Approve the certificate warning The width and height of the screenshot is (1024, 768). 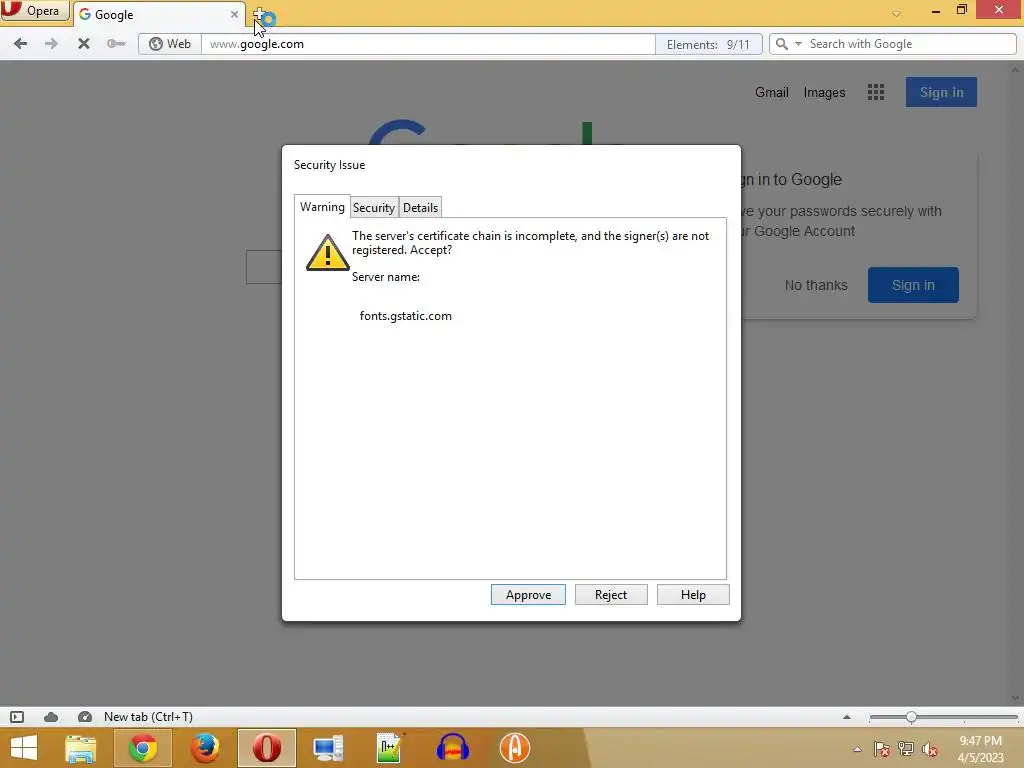(x=528, y=594)
